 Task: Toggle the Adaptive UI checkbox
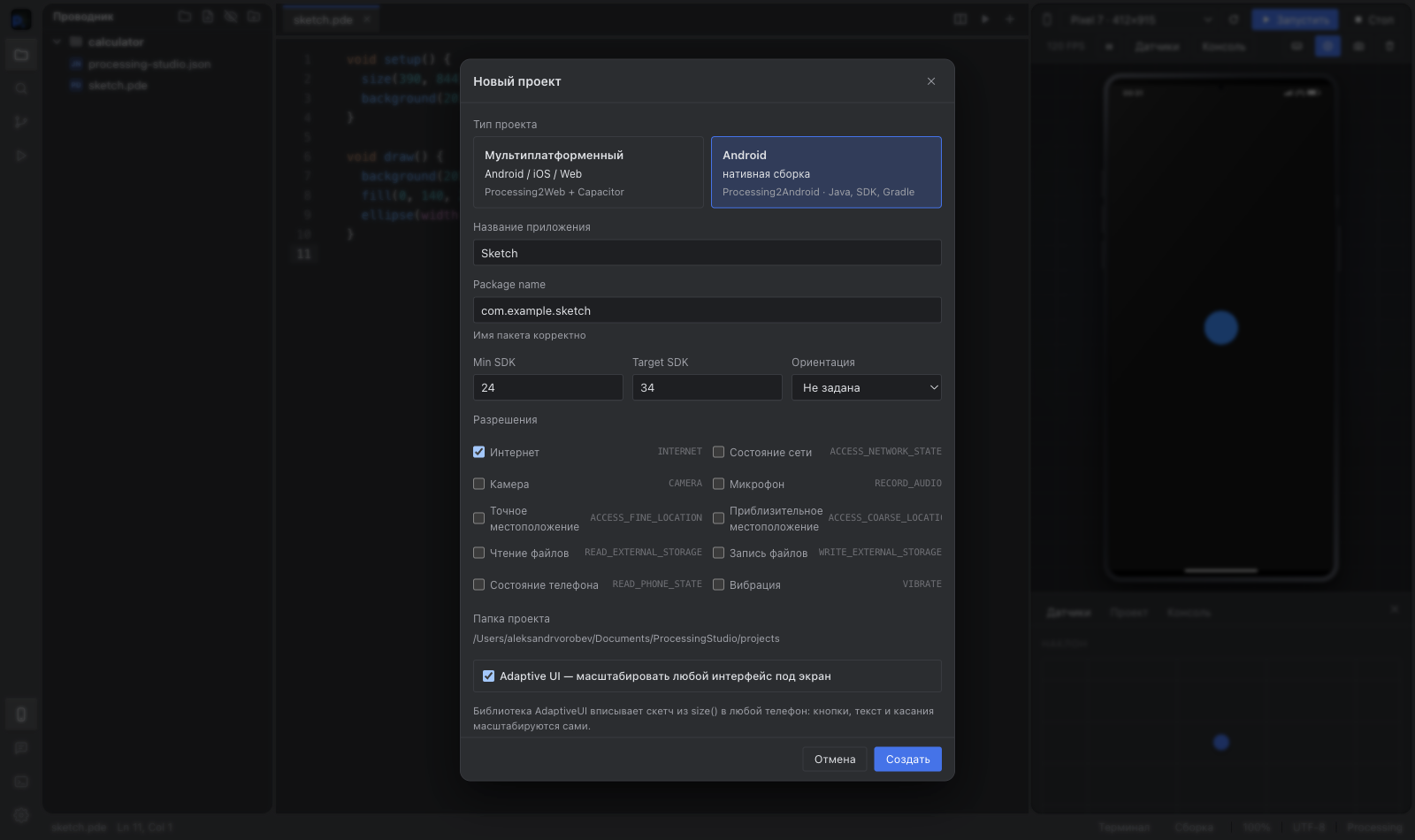488,676
